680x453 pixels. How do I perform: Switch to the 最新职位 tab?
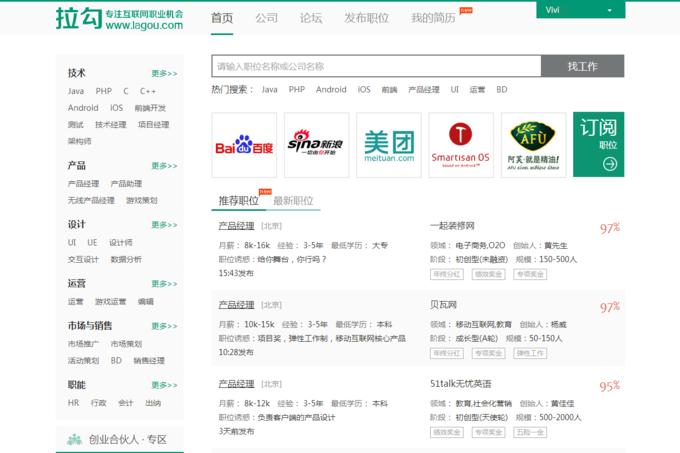293,201
